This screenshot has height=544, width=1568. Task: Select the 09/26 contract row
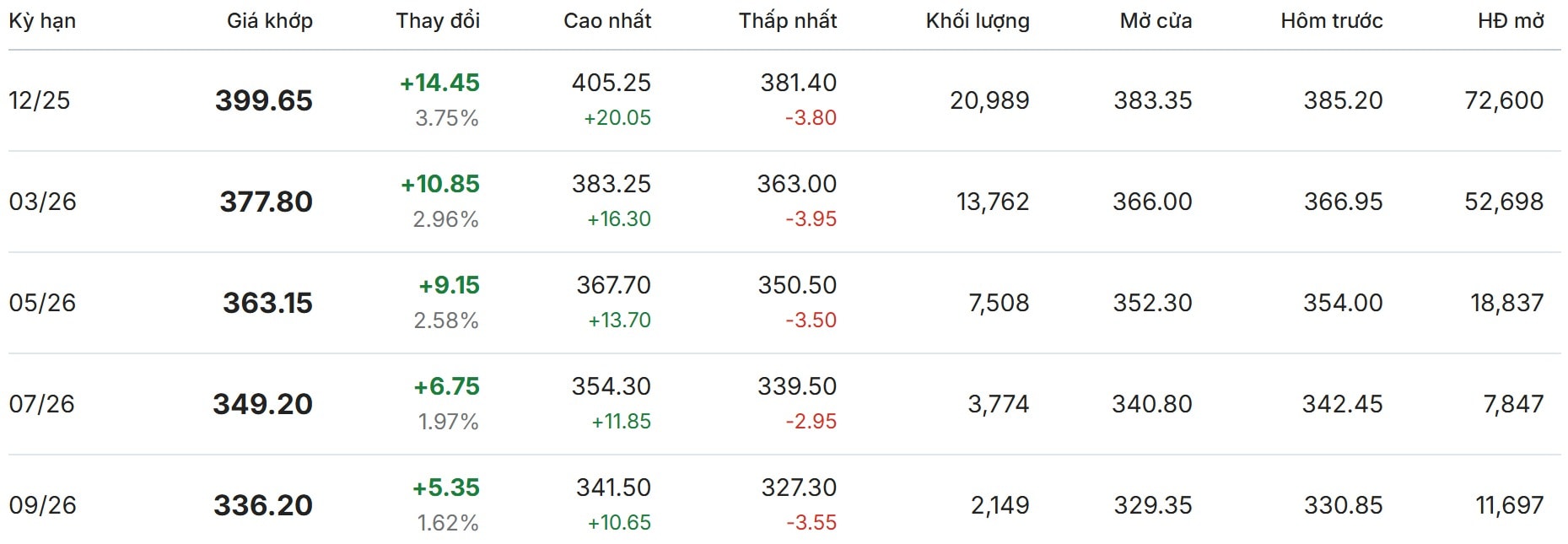coord(42,505)
